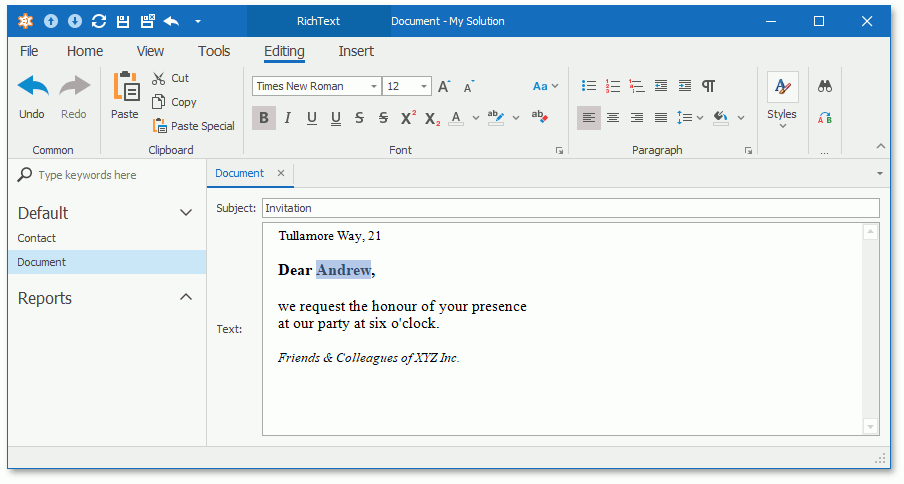904x484 pixels.
Task: Open the Styles gallery
Action: 782,100
